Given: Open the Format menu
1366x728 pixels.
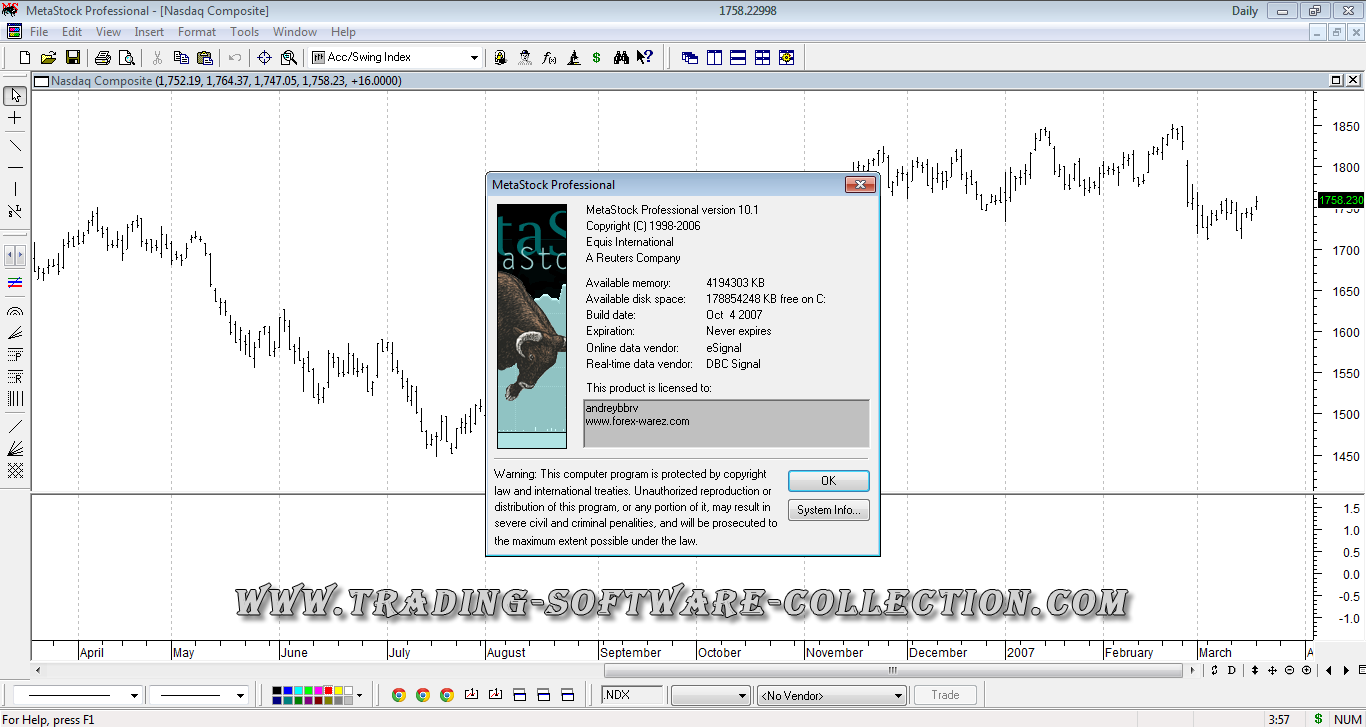Looking at the screenshot, I should 197,32.
